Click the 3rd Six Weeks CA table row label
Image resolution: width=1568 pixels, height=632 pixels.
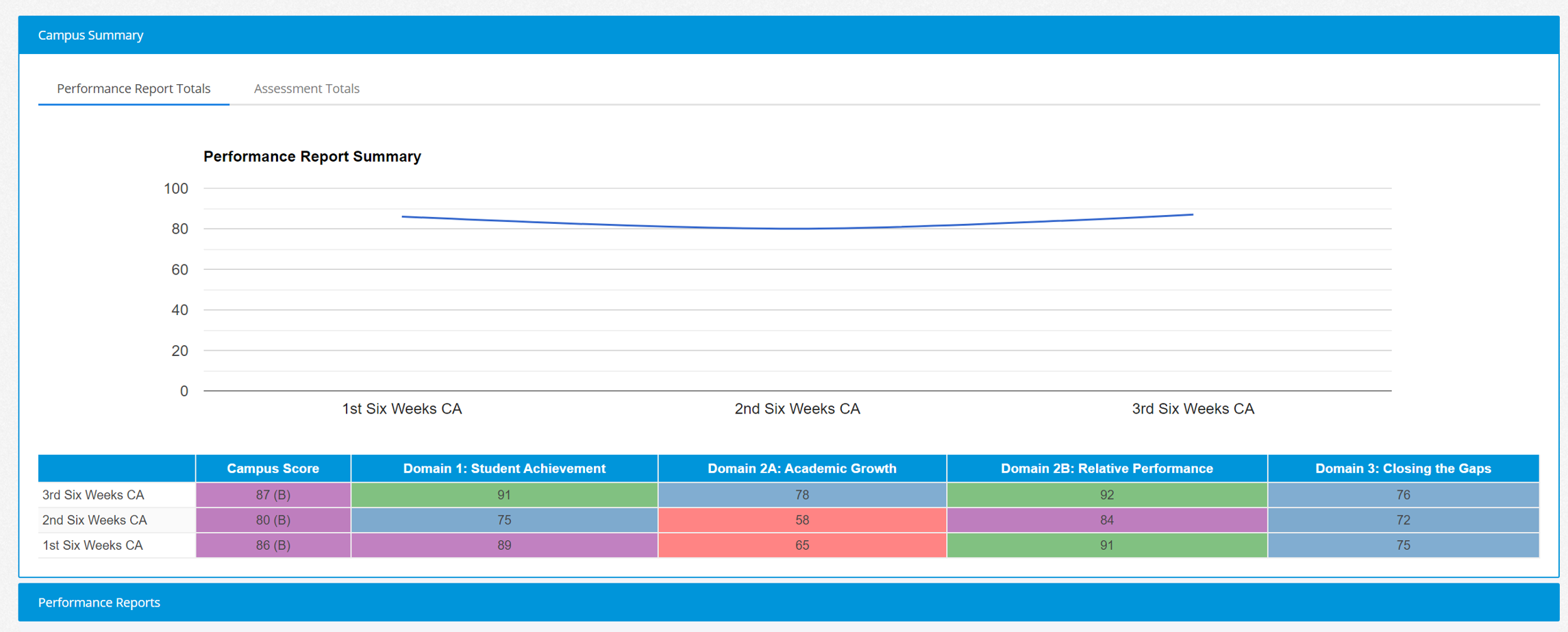tap(93, 495)
